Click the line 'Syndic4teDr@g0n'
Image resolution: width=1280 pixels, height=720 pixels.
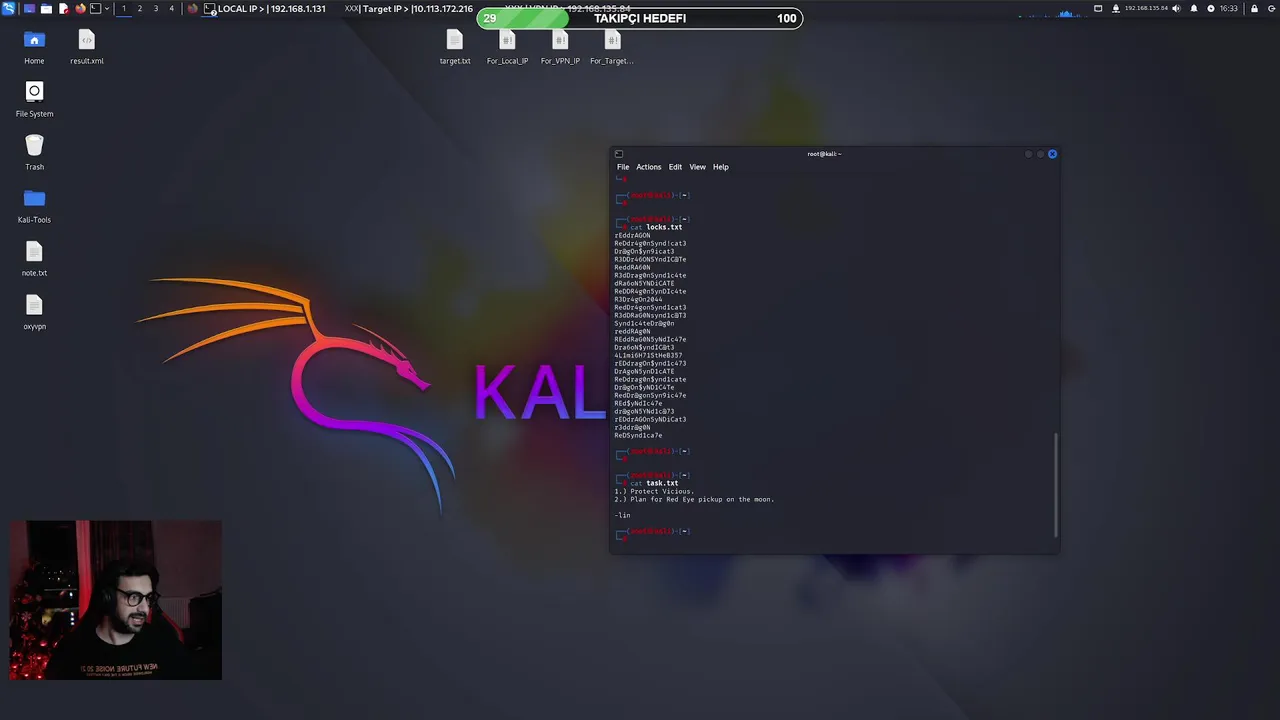(644, 323)
